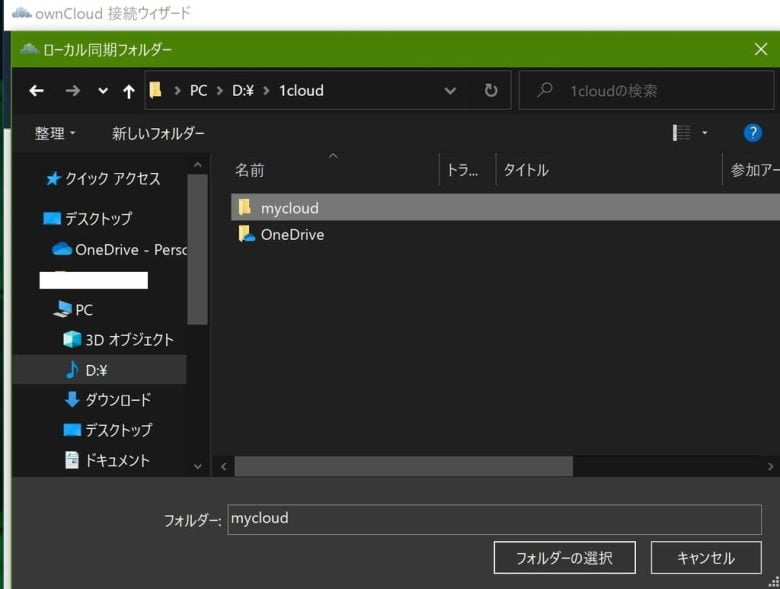Click OneDrive folder icon in file list
780x589 pixels.
pos(246,234)
